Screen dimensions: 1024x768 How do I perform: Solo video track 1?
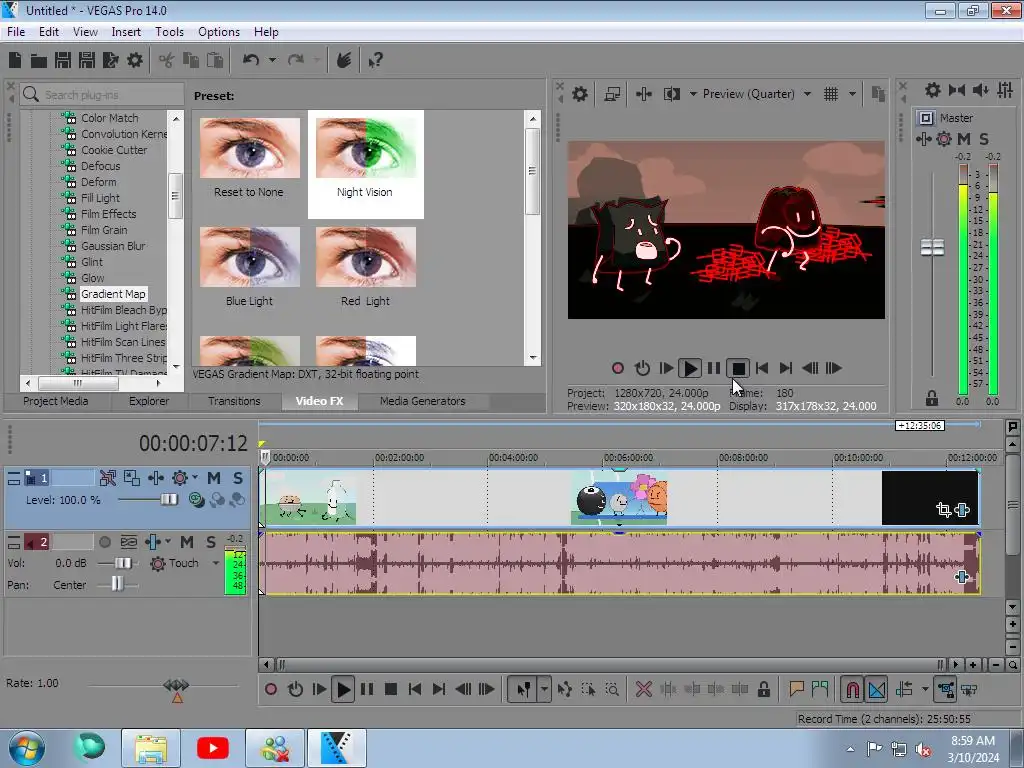238,478
